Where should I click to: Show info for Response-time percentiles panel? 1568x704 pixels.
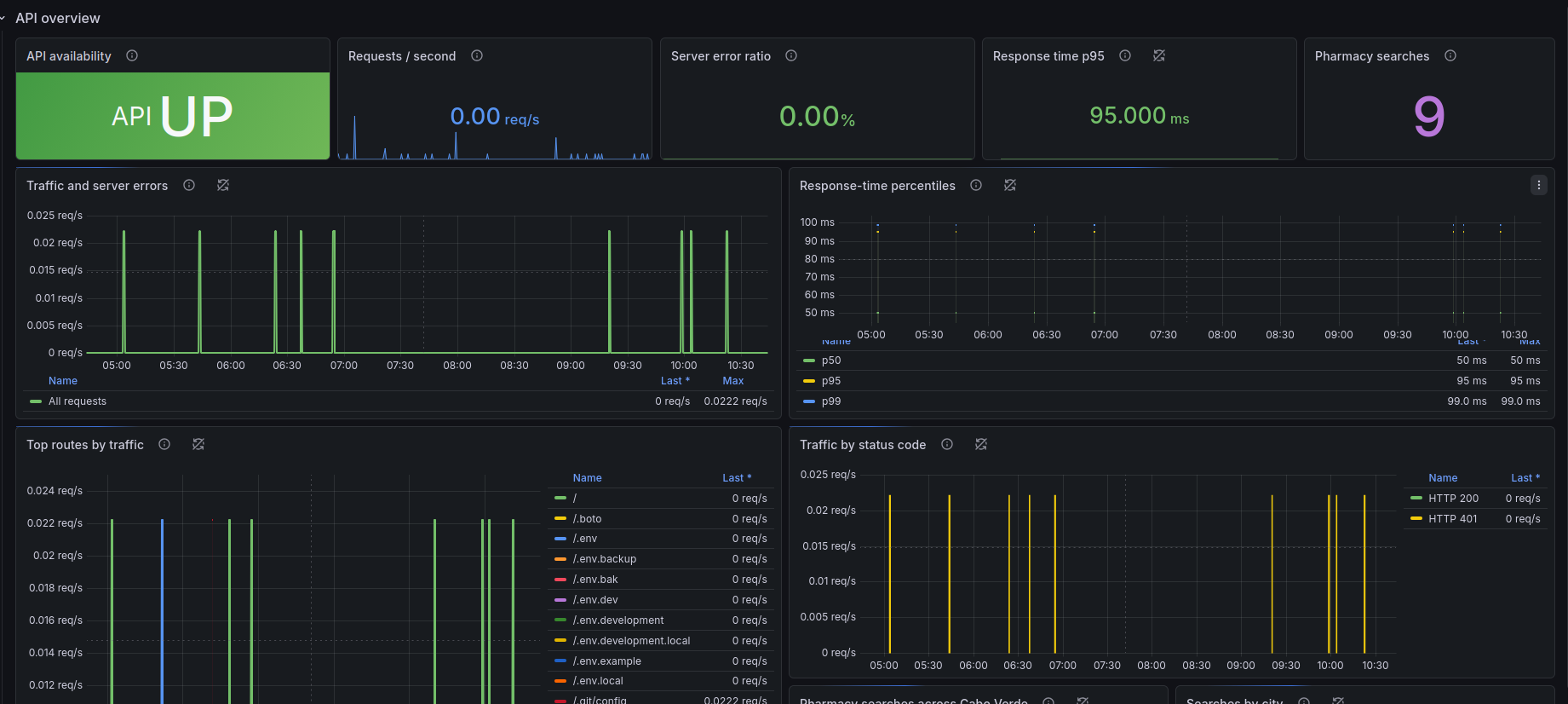(x=976, y=185)
